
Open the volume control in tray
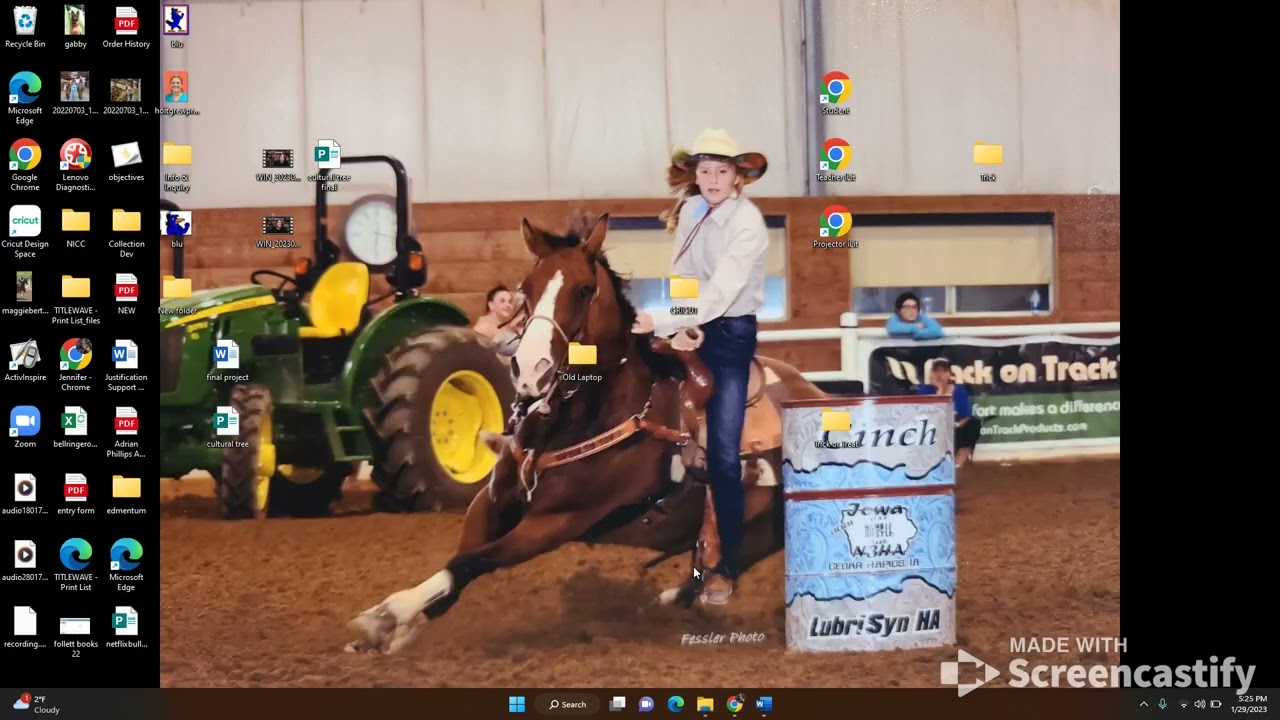coord(1199,704)
